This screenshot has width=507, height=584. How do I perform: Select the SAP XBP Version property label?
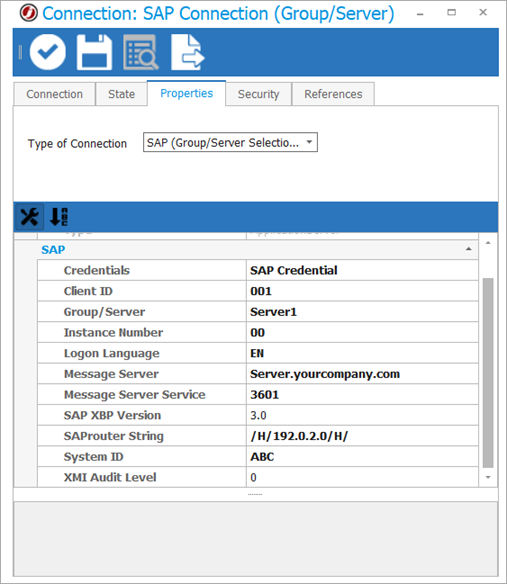[x=112, y=415]
